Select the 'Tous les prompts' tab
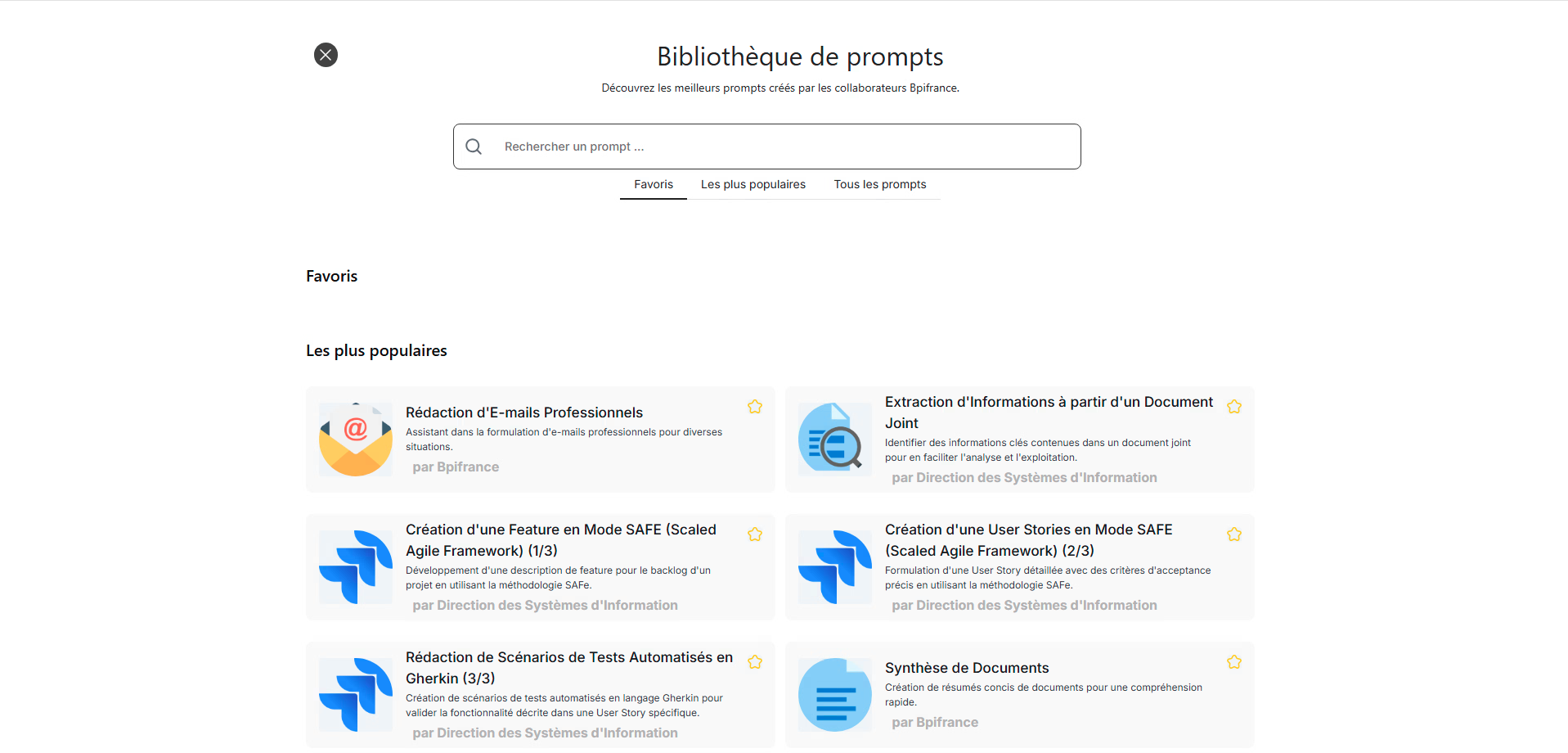Viewport: 1568px width, 753px height. (880, 184)
